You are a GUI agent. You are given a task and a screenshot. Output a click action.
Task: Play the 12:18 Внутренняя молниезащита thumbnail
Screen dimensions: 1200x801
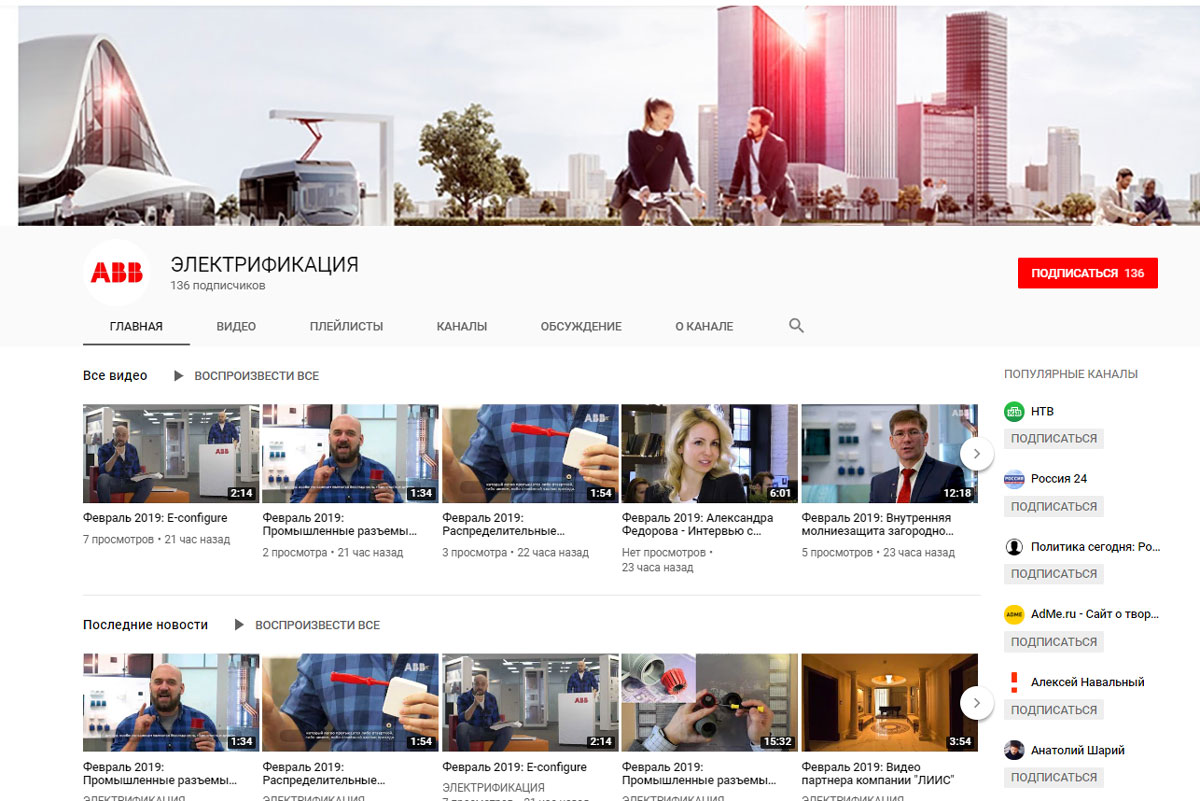click(889, 453)
